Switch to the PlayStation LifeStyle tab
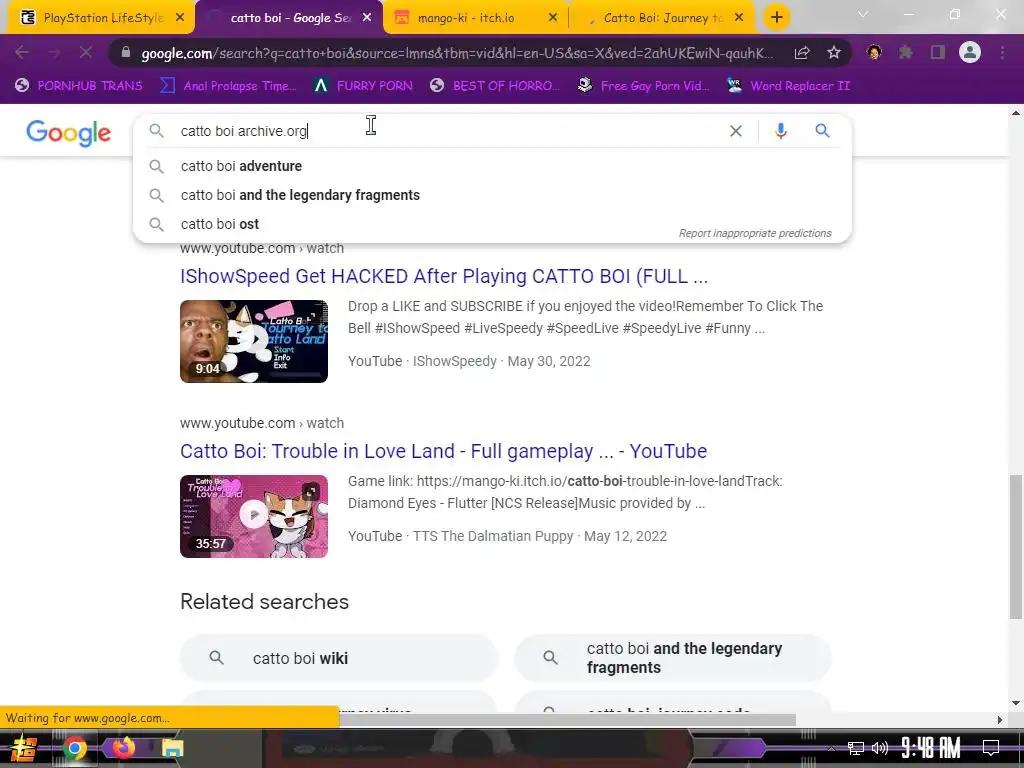1024x768 pixels. 101,18
